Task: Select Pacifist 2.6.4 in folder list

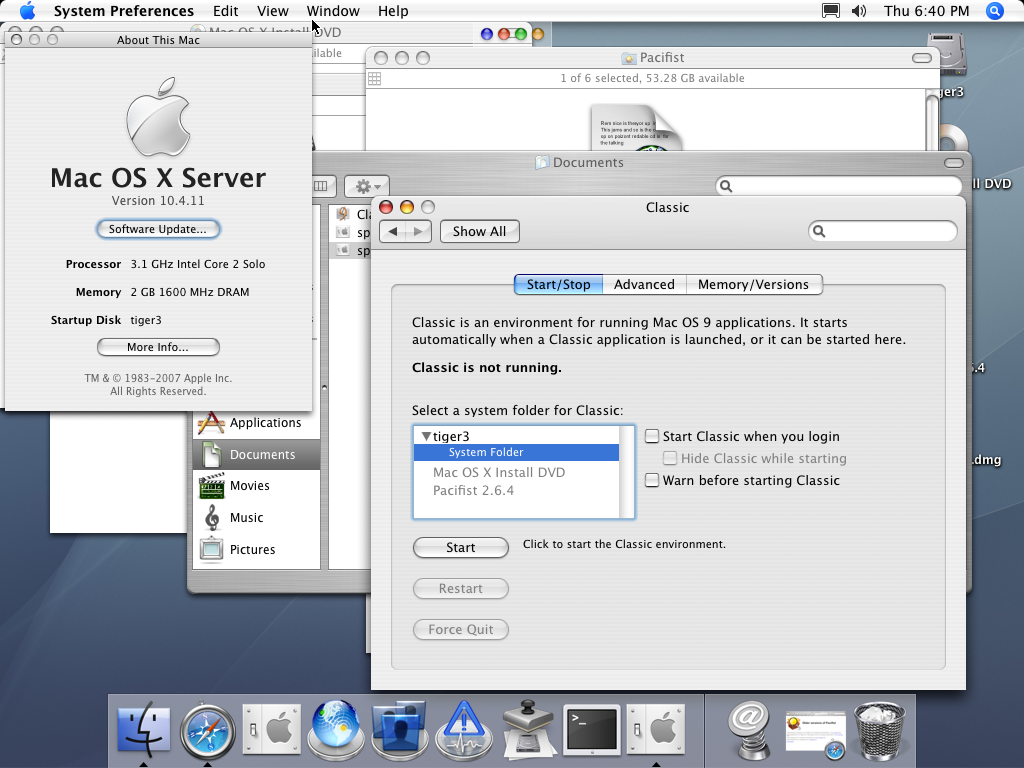Action: click(x=473, y=490)
